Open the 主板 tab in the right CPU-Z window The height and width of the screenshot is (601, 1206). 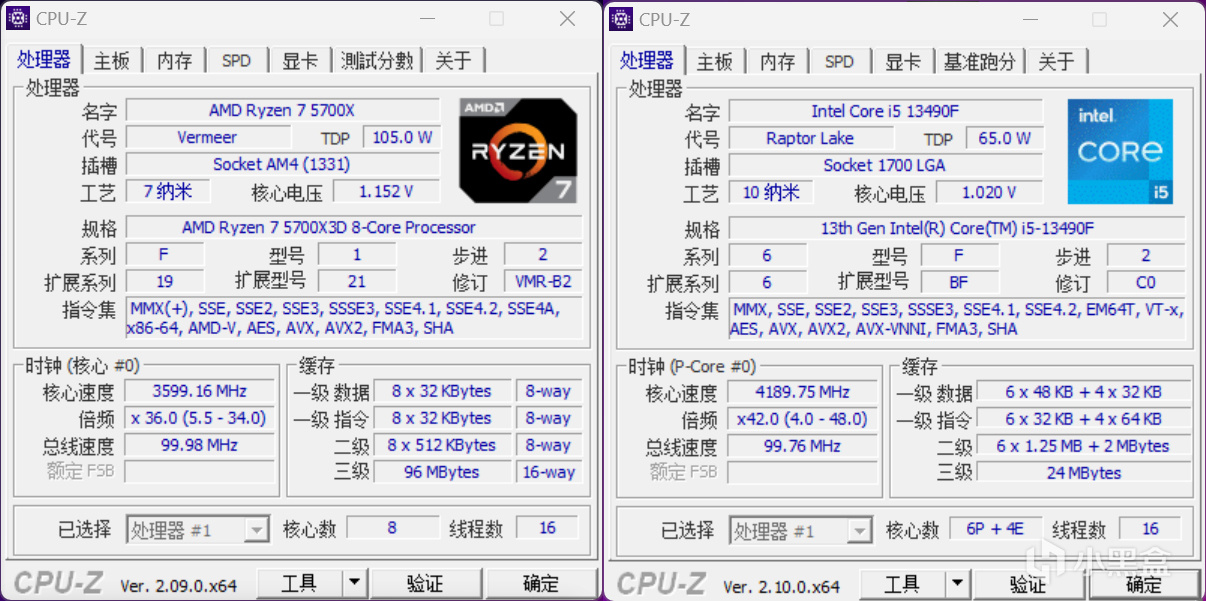(x=715, y=61)
